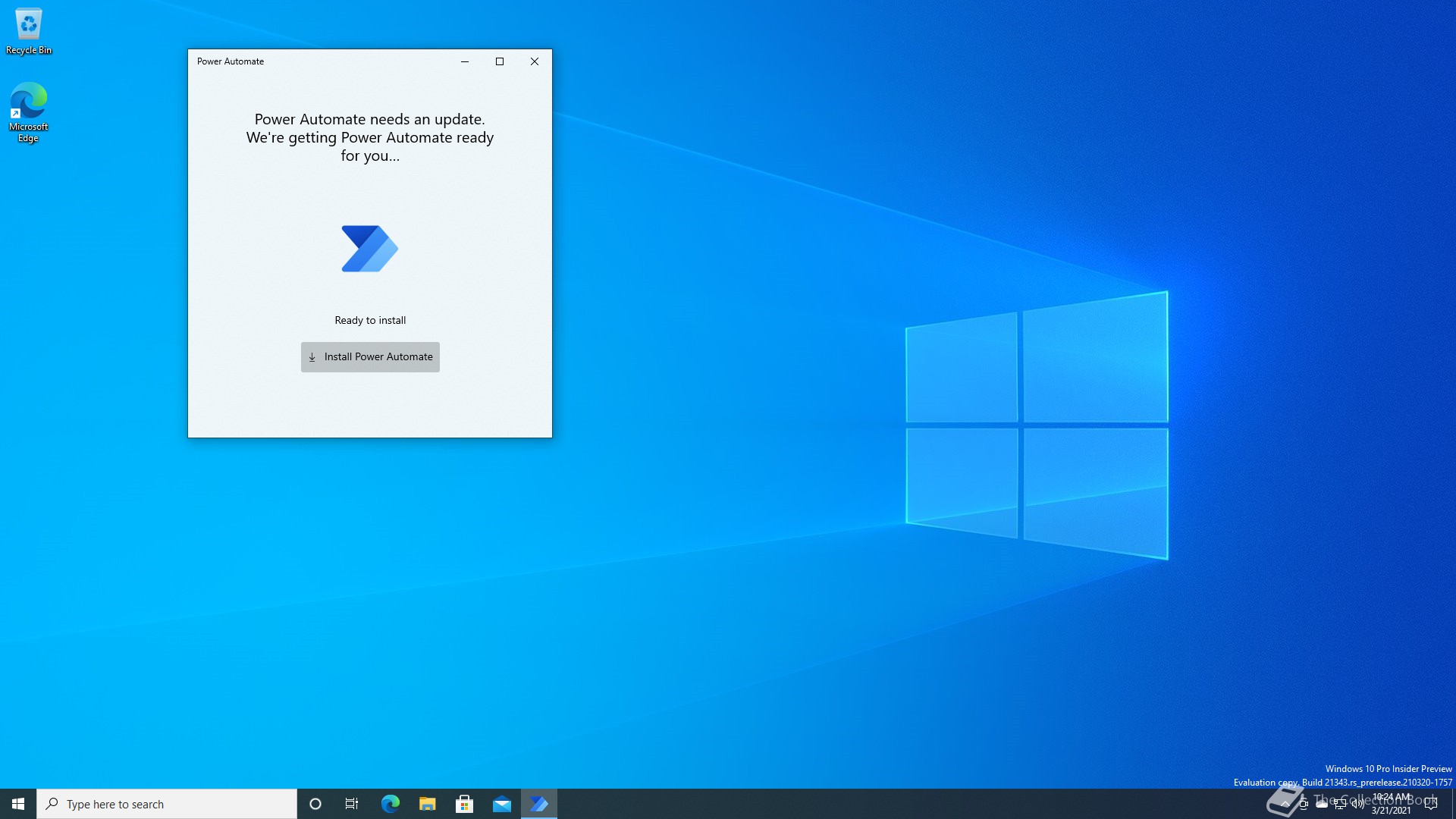The image size is (1456, 819).
Task: Open the volume control tray icon
Action: click(x=1358, y=804)
